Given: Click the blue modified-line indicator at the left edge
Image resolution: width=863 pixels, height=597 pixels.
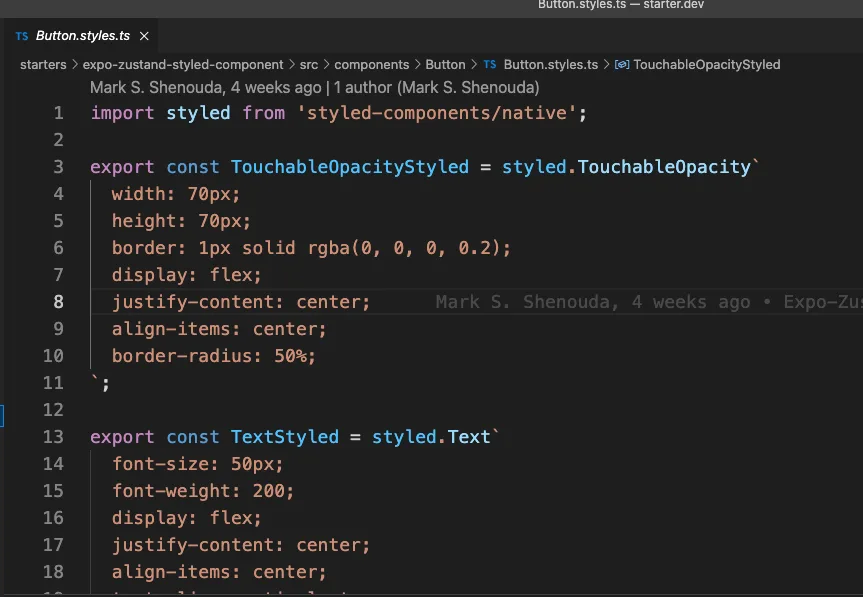Looking at the screenshot, I should (2, 416).
